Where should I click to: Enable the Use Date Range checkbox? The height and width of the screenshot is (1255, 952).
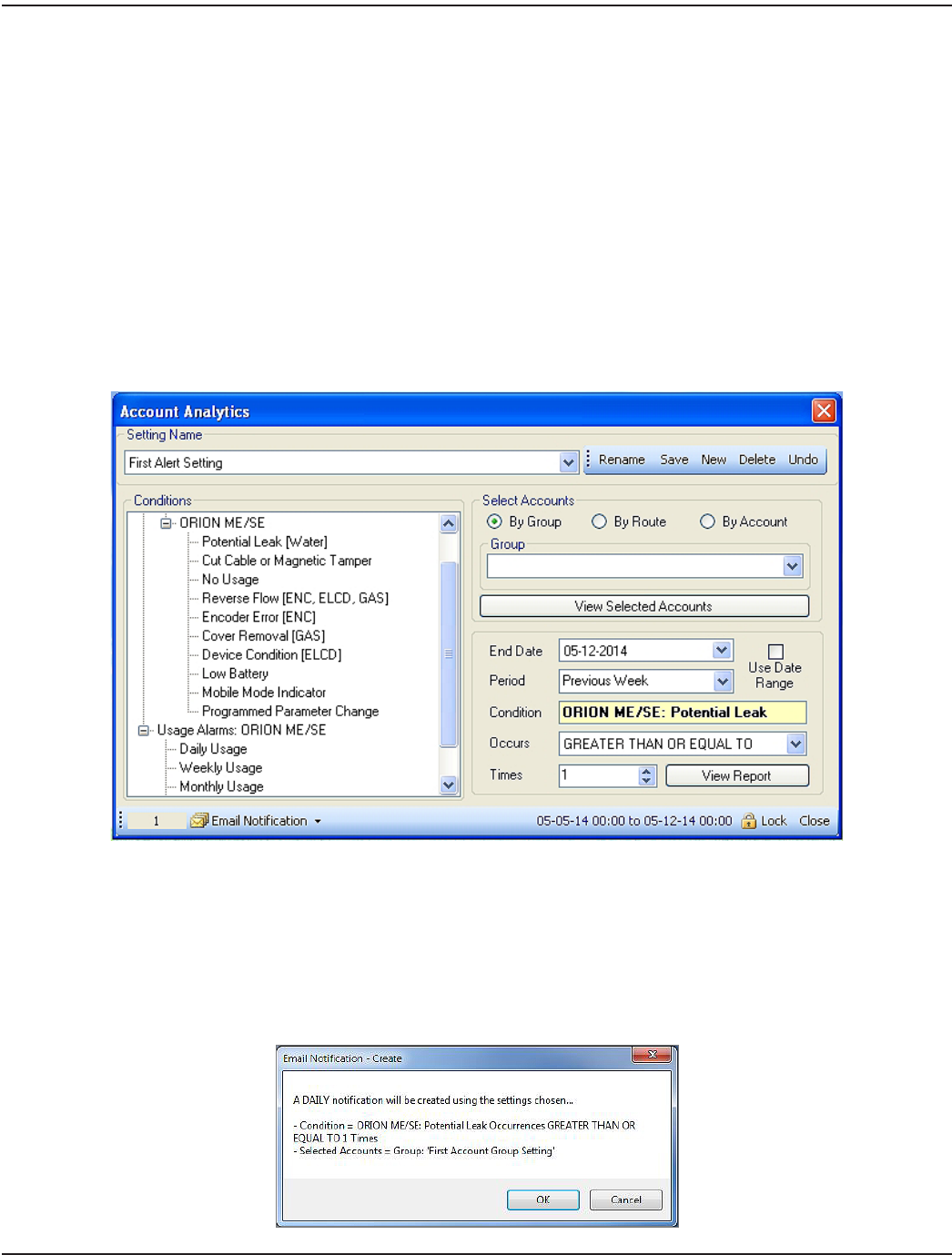click(x=775, y=652)
